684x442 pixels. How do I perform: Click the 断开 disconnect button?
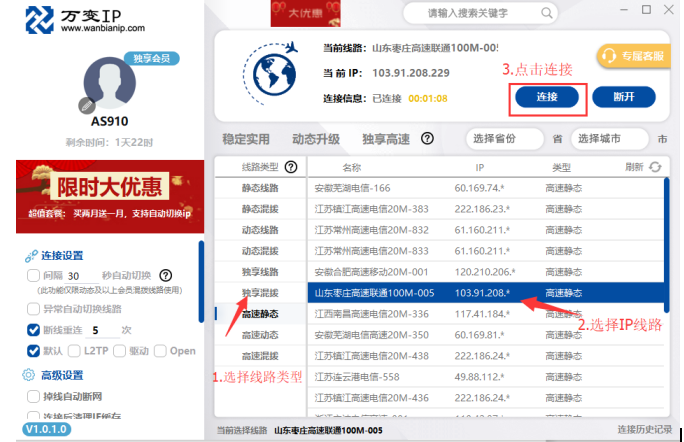(624, 97)
